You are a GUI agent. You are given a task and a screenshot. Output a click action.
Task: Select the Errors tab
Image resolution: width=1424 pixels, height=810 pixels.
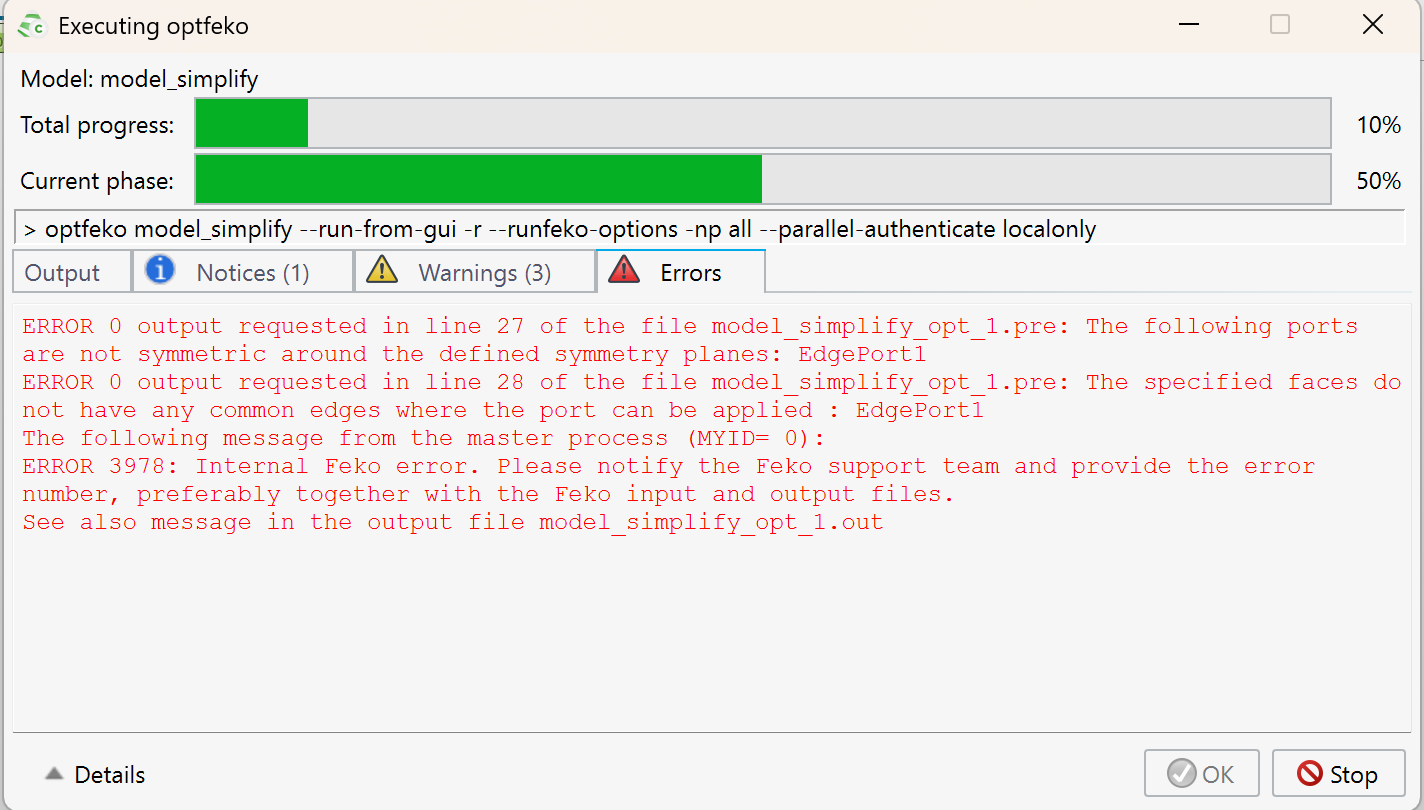tap(681, 272)
